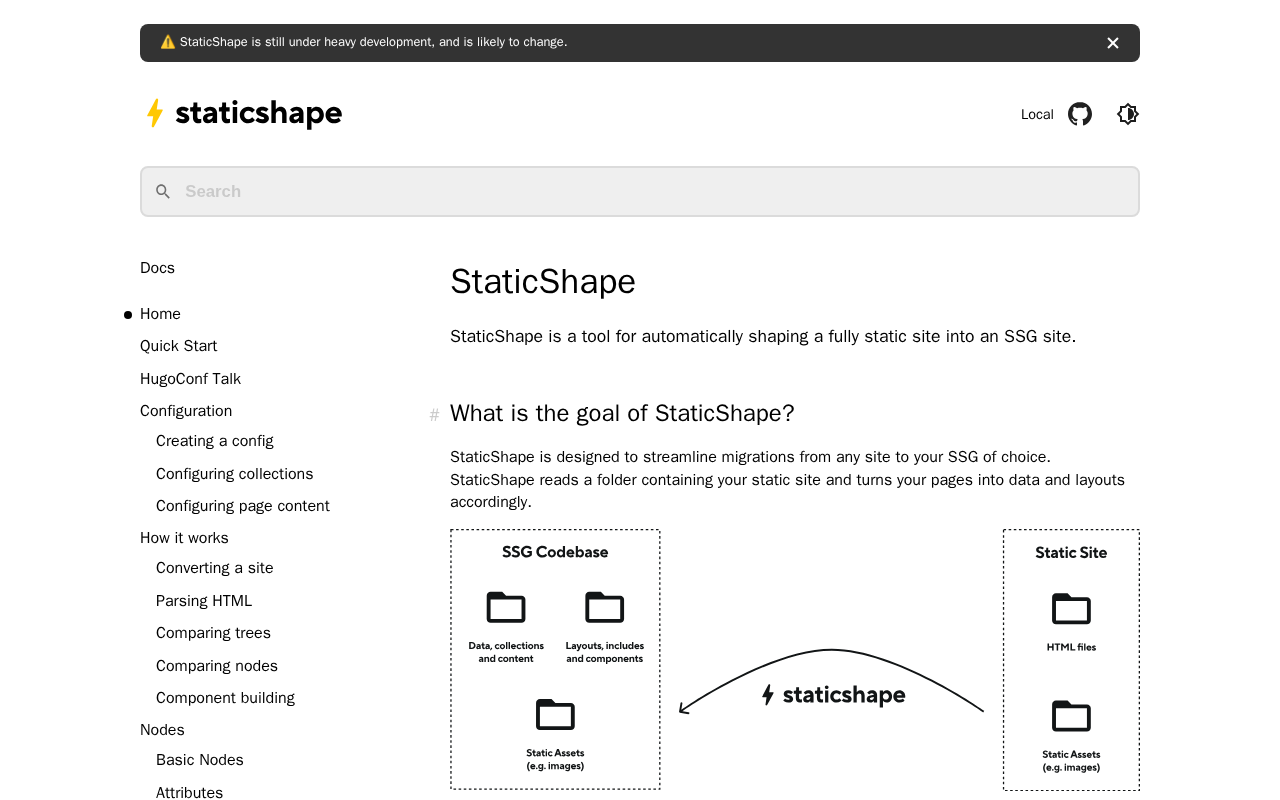This screenshot has height=800, width=1280.
Task: Toggle the dark/light theme icon
Action: [x=1128, y=114]
